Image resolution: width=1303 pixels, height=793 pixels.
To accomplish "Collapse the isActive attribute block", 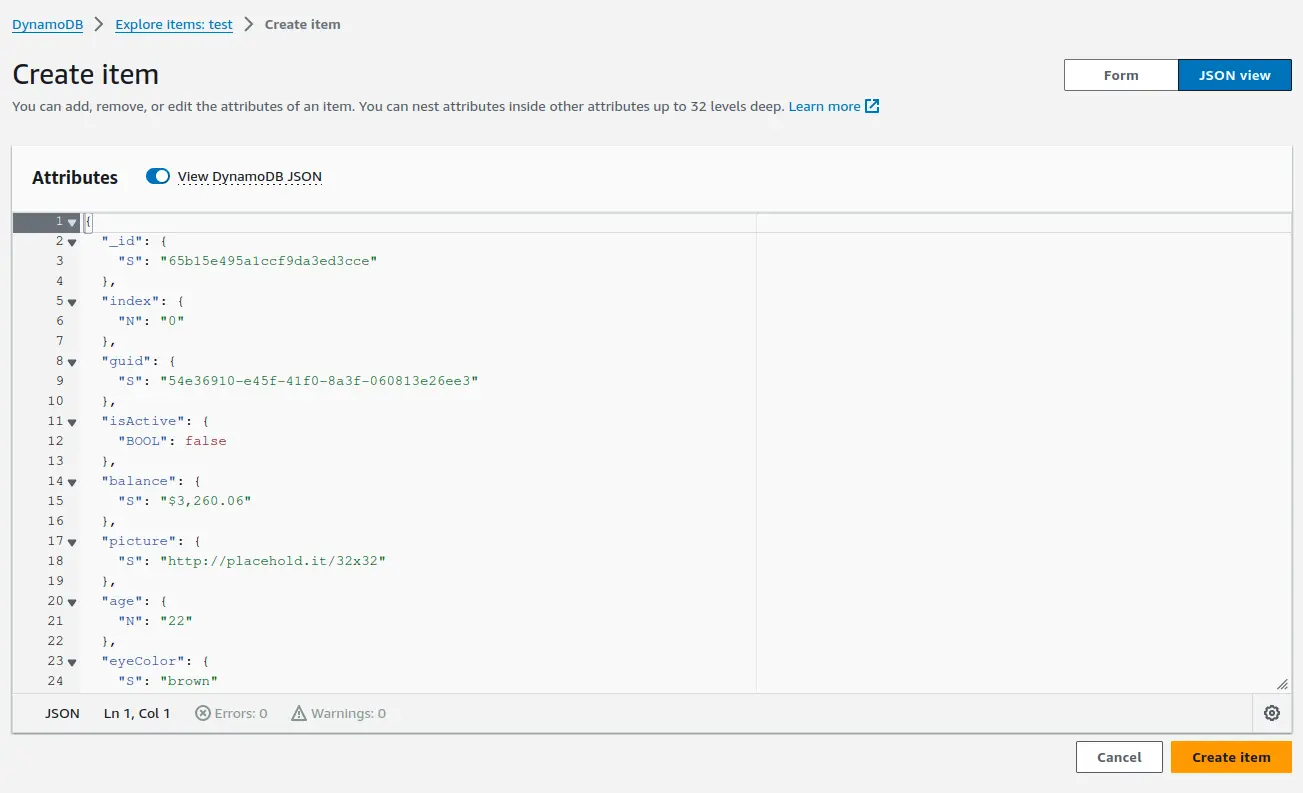I will [70, 421].
